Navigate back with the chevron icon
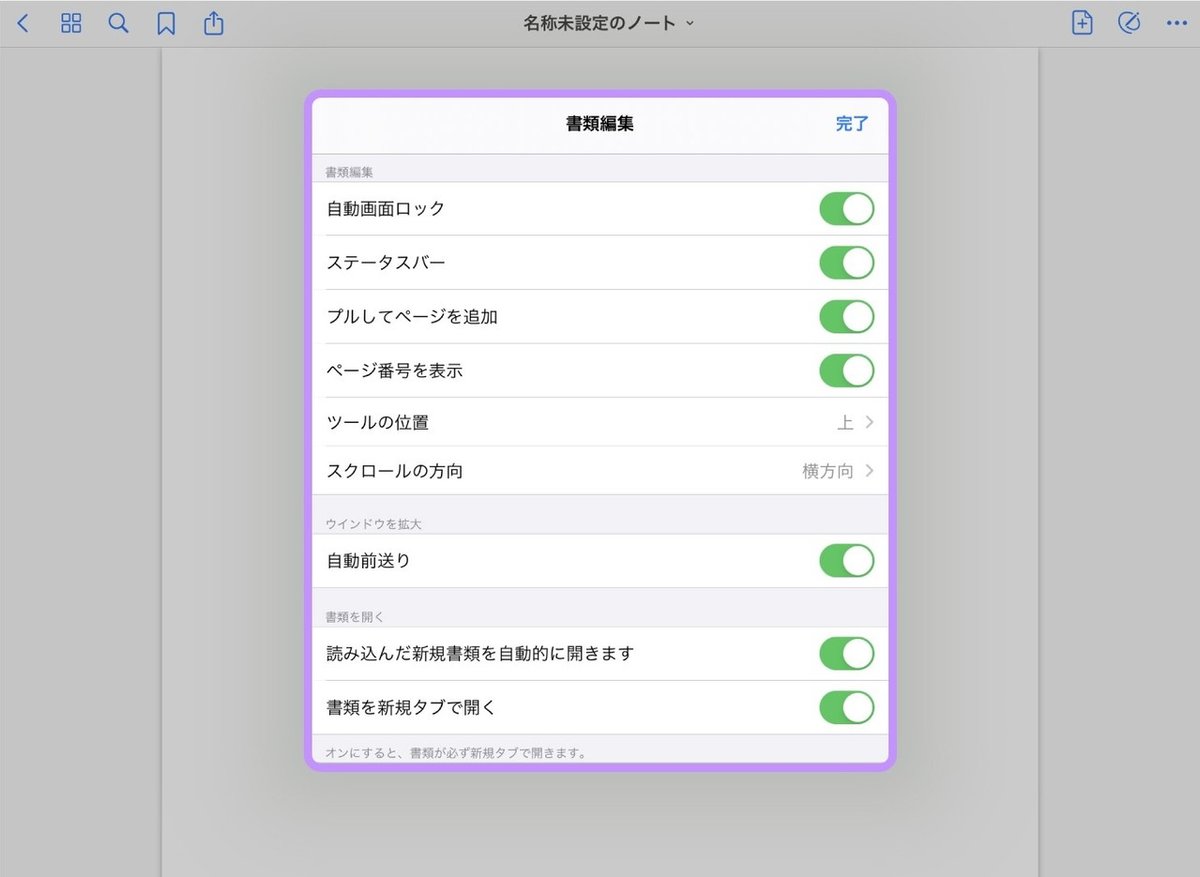Screen dimensions: 1200x877 (x=23, y=22)
